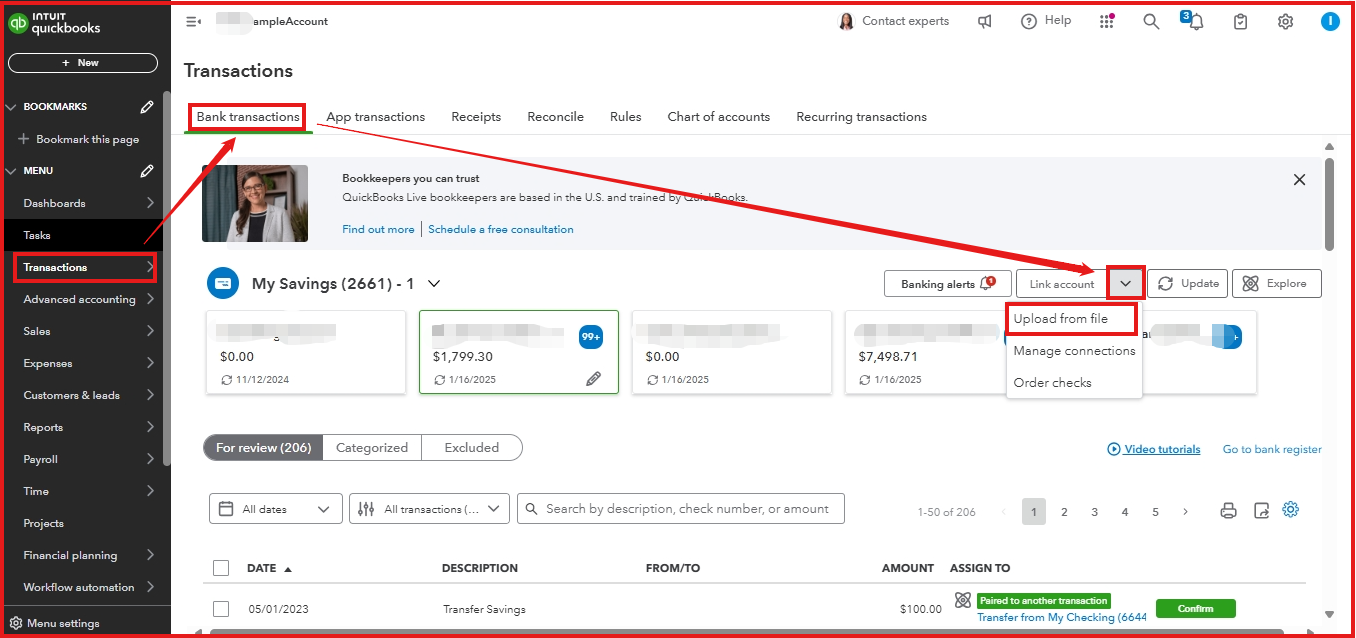
Task: Close the bookkeepers banner
Action: tap(1299, 180)
